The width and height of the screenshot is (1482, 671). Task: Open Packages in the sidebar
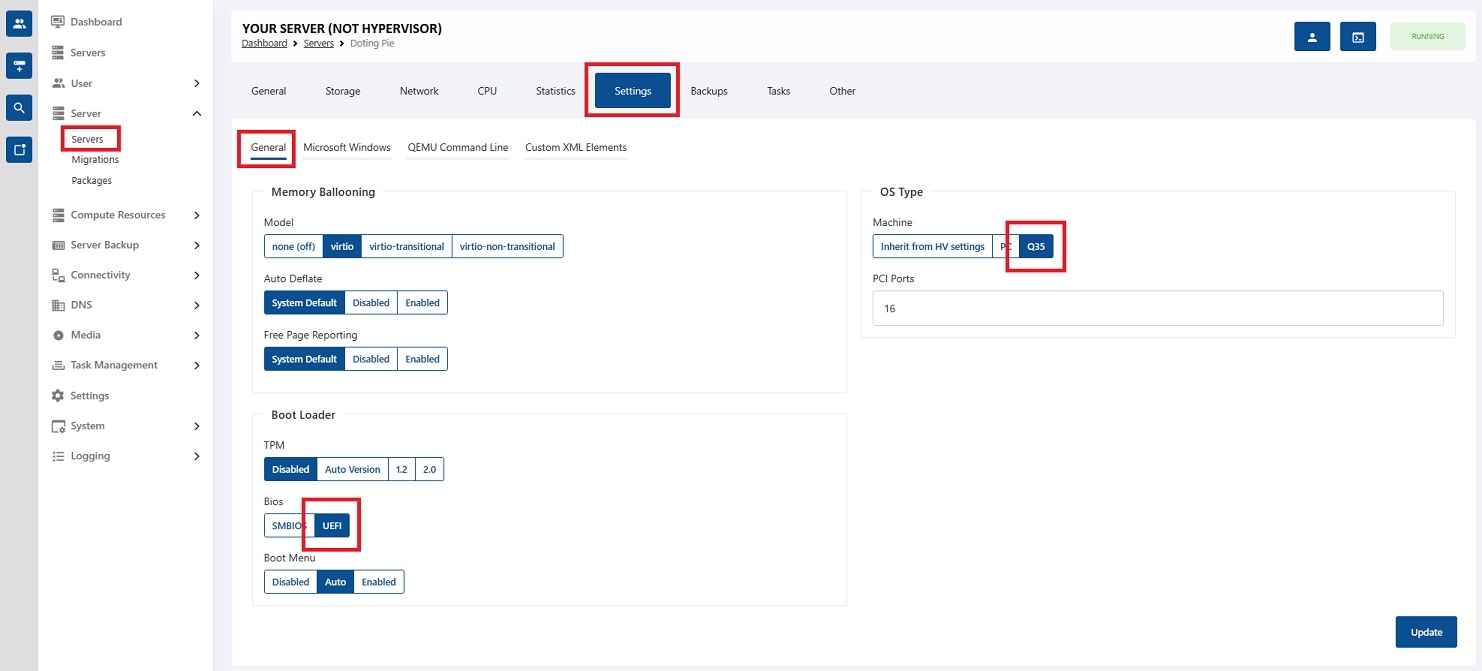pyautogui.click(x=92, y=181)
